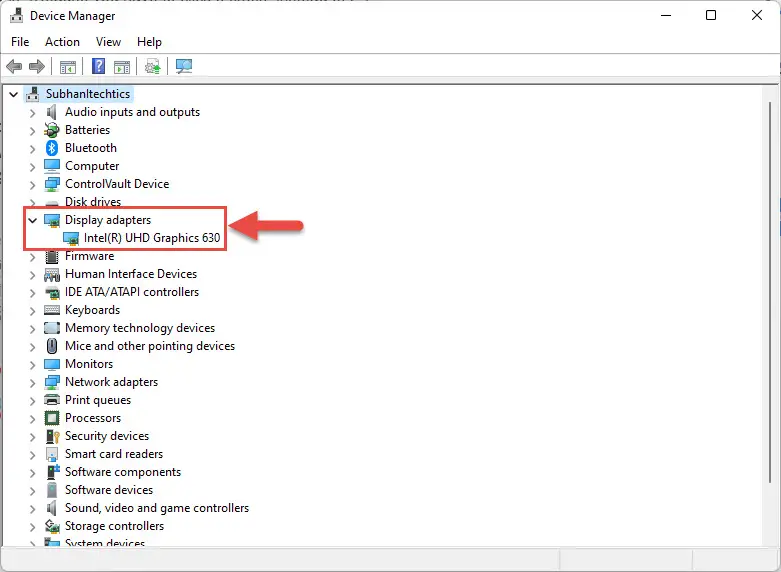Expand the Network adapters category
This screenshot has width=781, height=572.
(x=32, y=383)
